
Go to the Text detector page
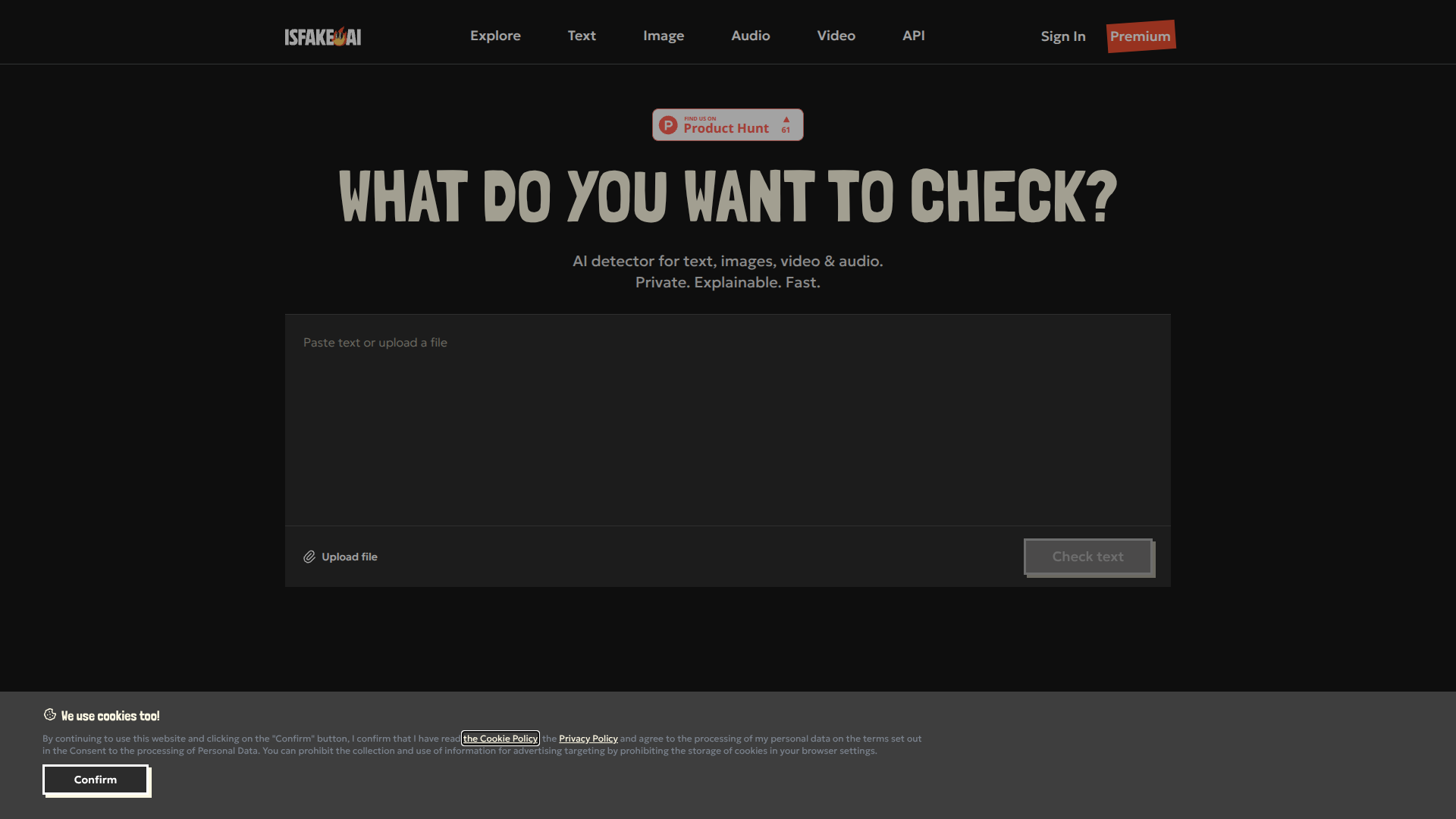click(x=582, y=36)
